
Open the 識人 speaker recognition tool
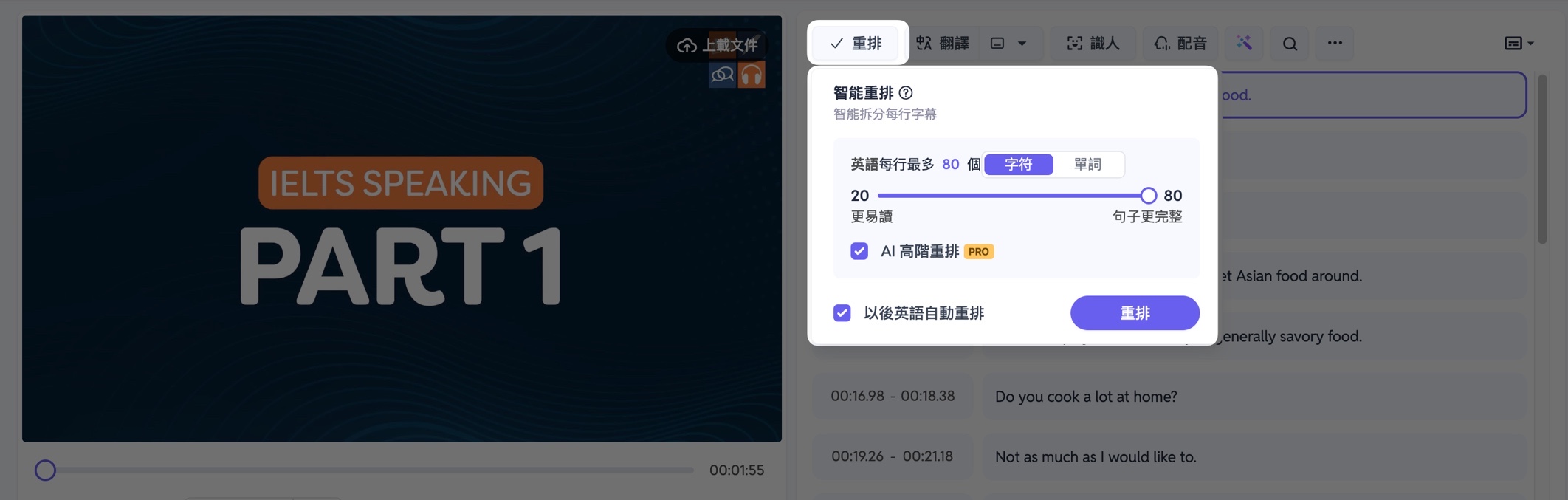coord(1093,44)
